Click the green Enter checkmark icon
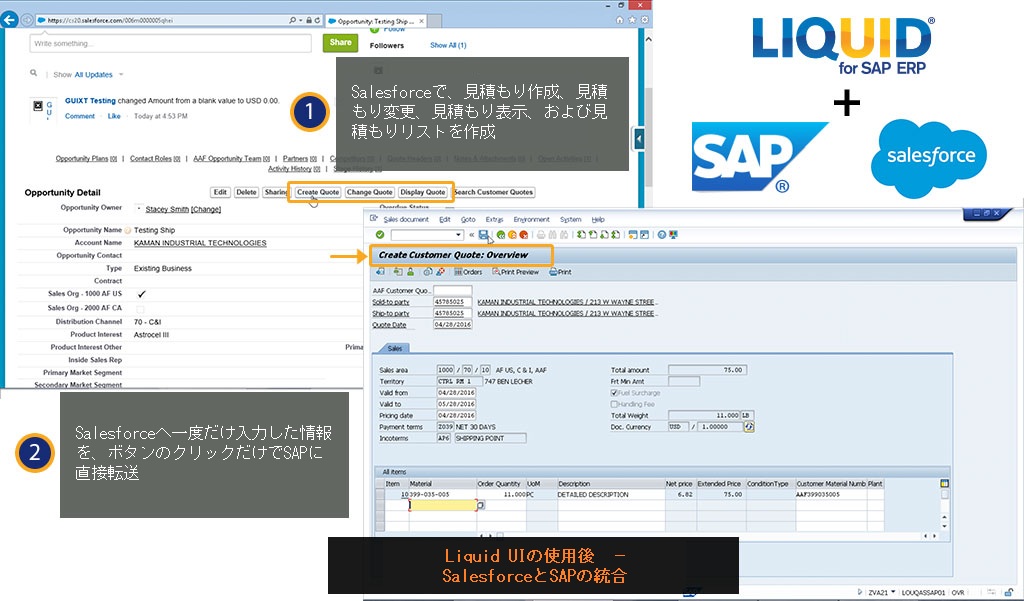 [380, 235]
